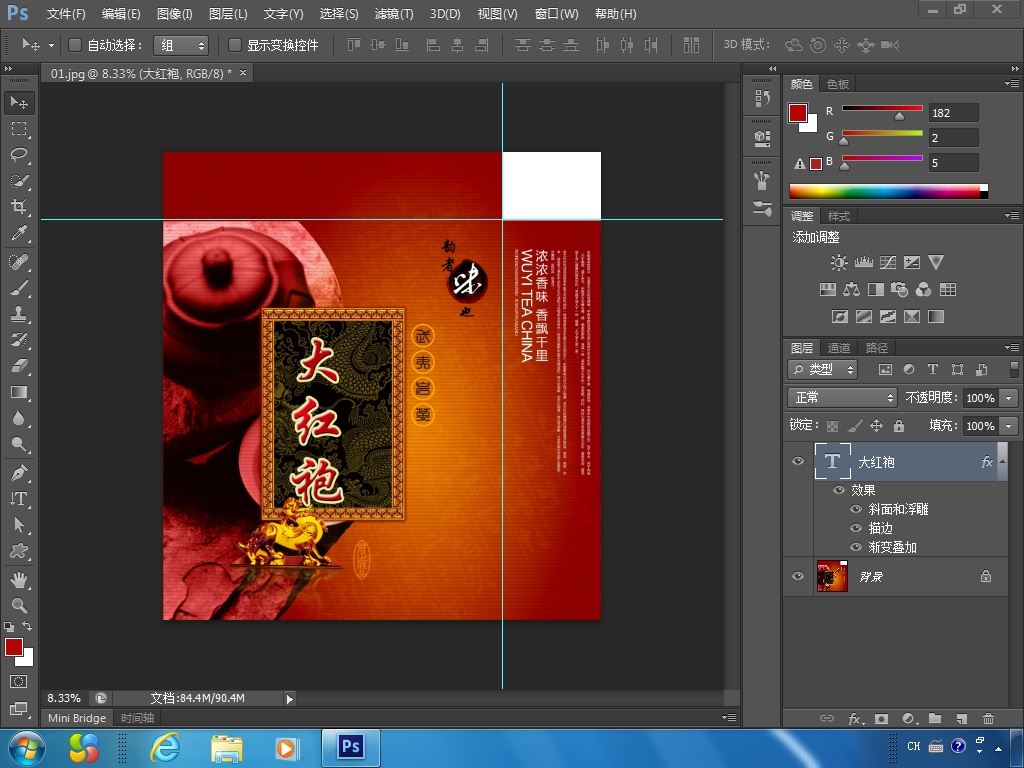Open the Color panel flyout menu
1024x768 pixels.
pos(1012,84)
